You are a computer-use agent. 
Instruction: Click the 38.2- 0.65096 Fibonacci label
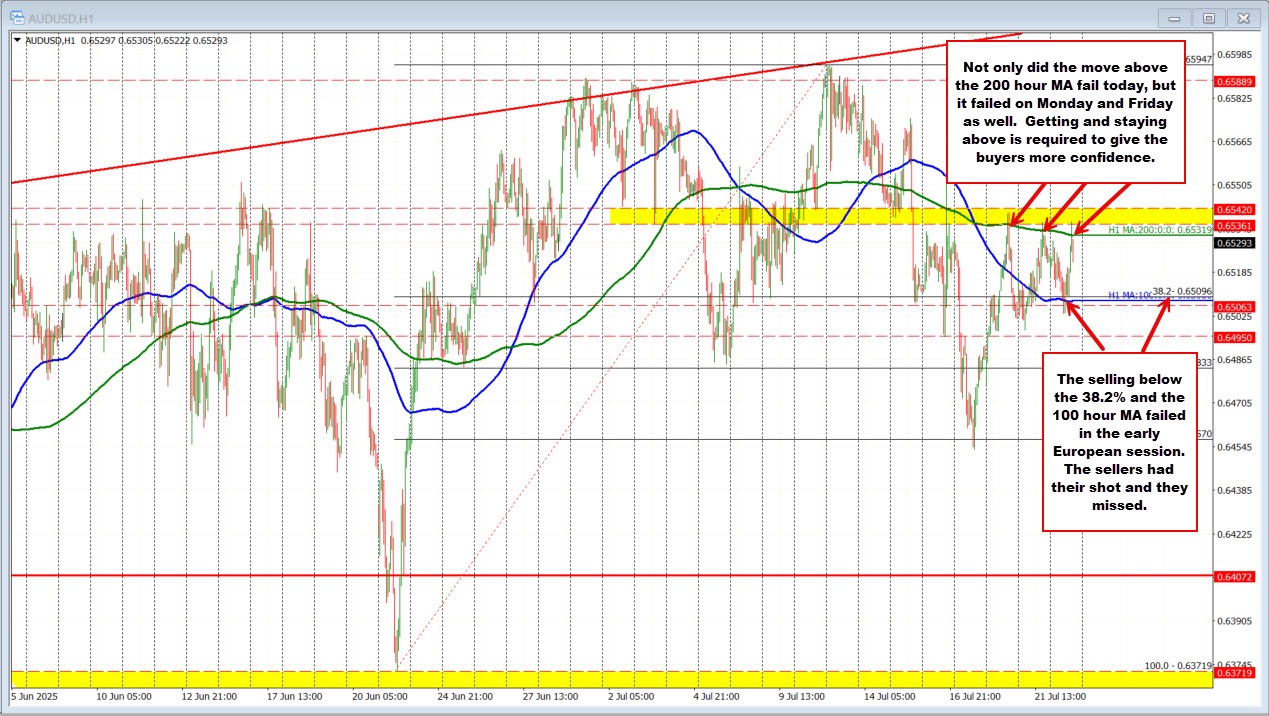1182,291
